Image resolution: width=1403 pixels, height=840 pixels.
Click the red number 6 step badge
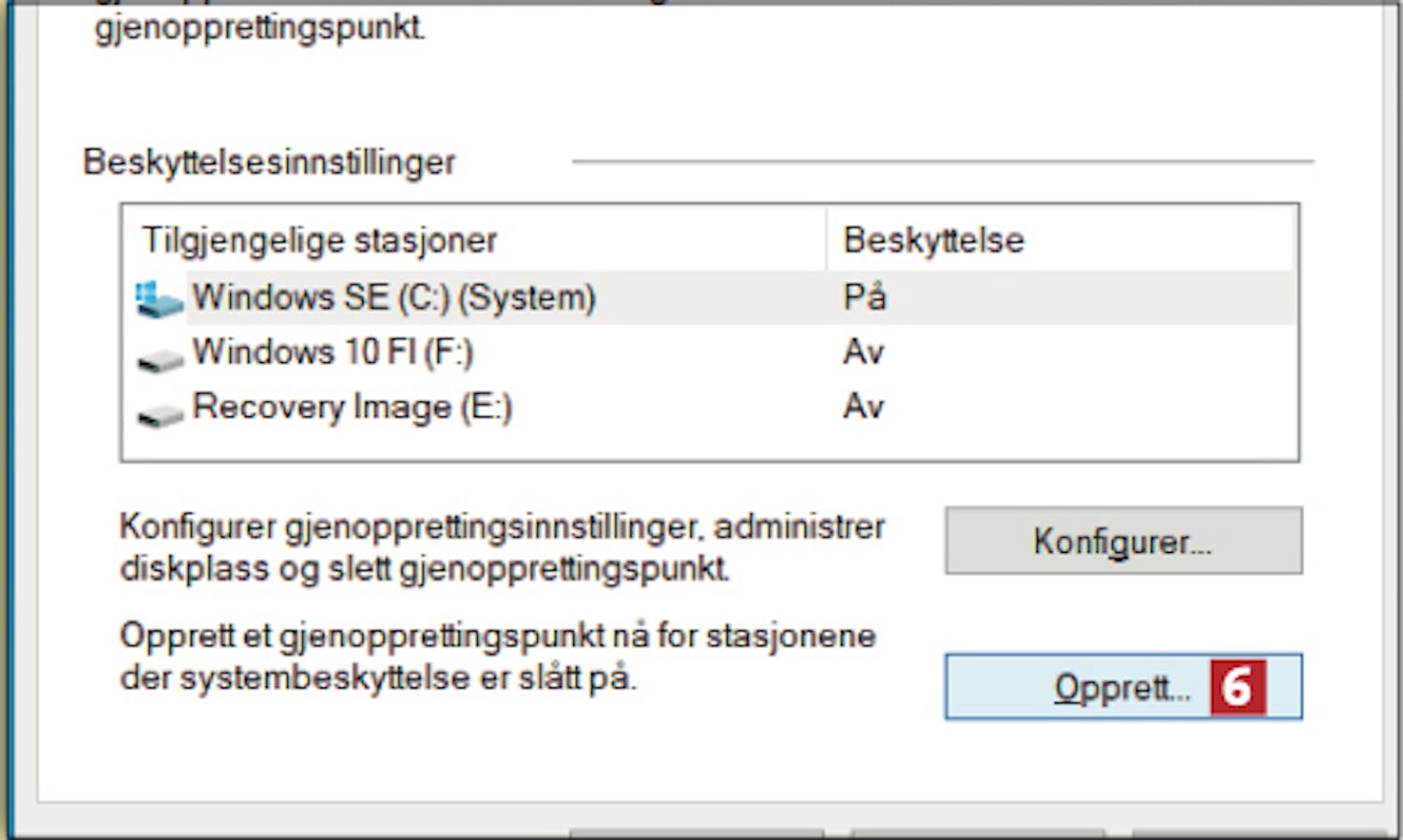(1237, 688)
